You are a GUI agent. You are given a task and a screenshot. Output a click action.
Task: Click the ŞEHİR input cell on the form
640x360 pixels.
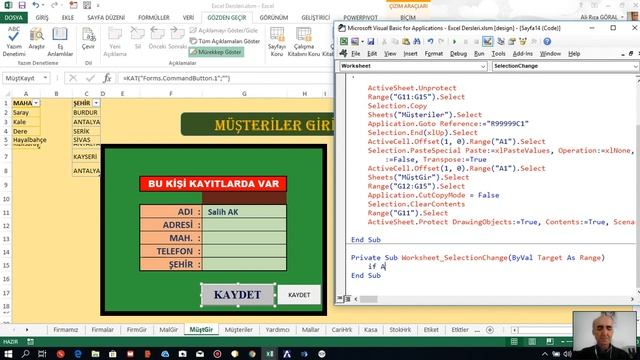click(244, 264)
